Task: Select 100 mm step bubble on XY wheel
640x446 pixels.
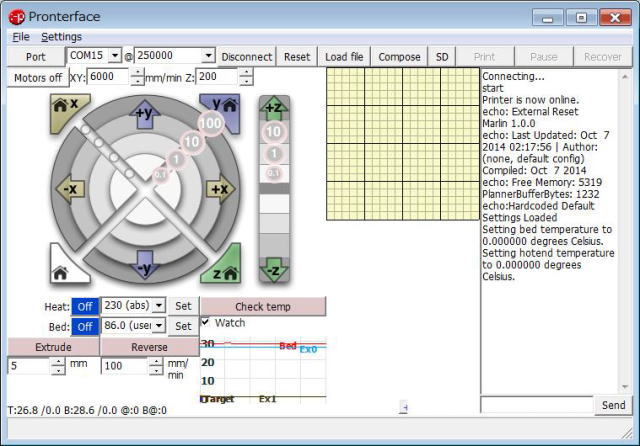Action: click(210, 123)
